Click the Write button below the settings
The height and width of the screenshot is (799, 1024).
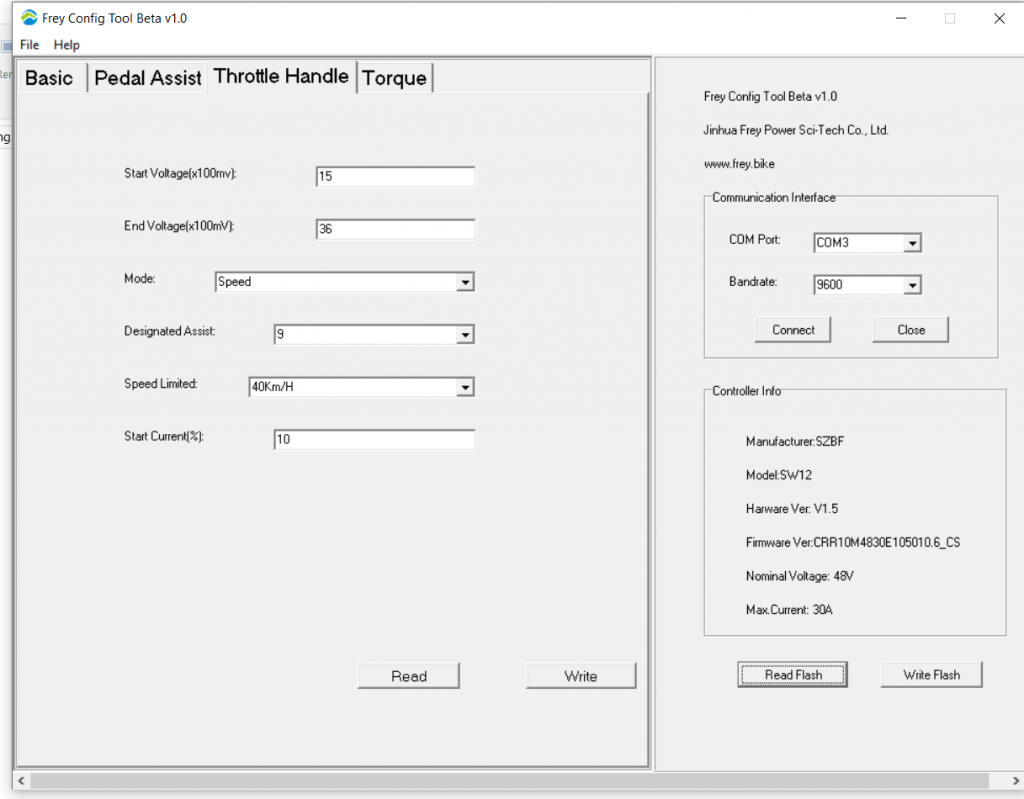(x=580, y=675)
